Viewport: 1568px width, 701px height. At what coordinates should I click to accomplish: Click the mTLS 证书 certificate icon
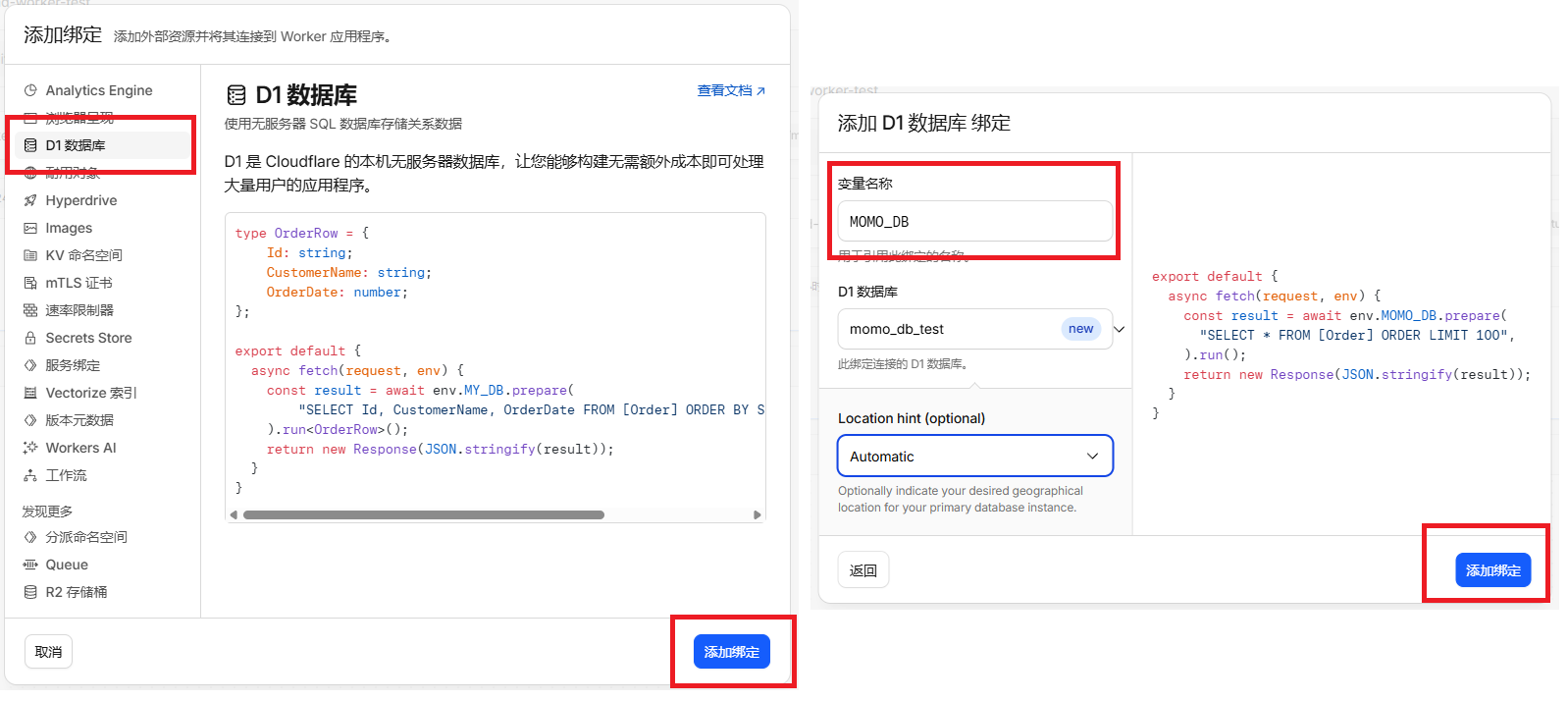30,283
